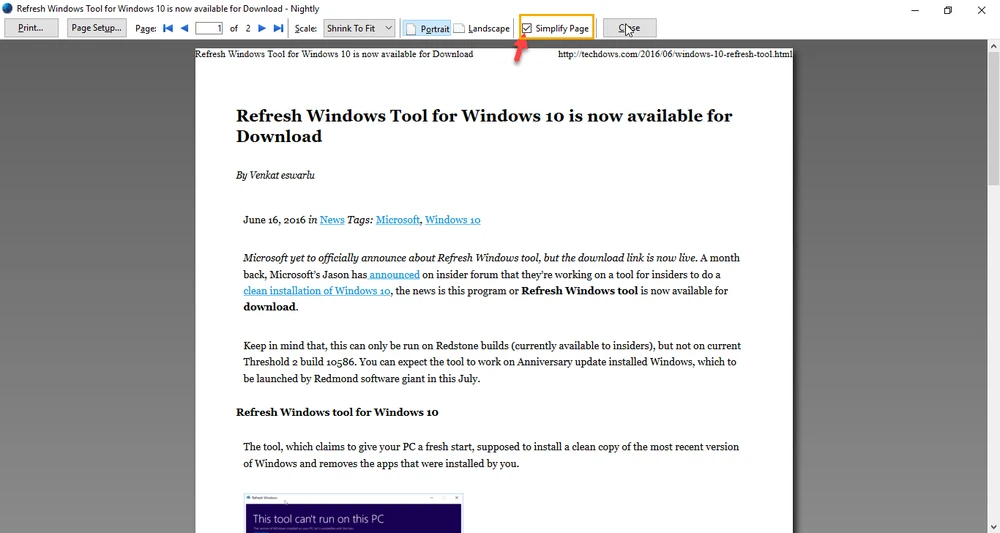The height and width of the screenshot is (533, 1000).
Task: Click the article headline text
Action: [x=484, y=126]
